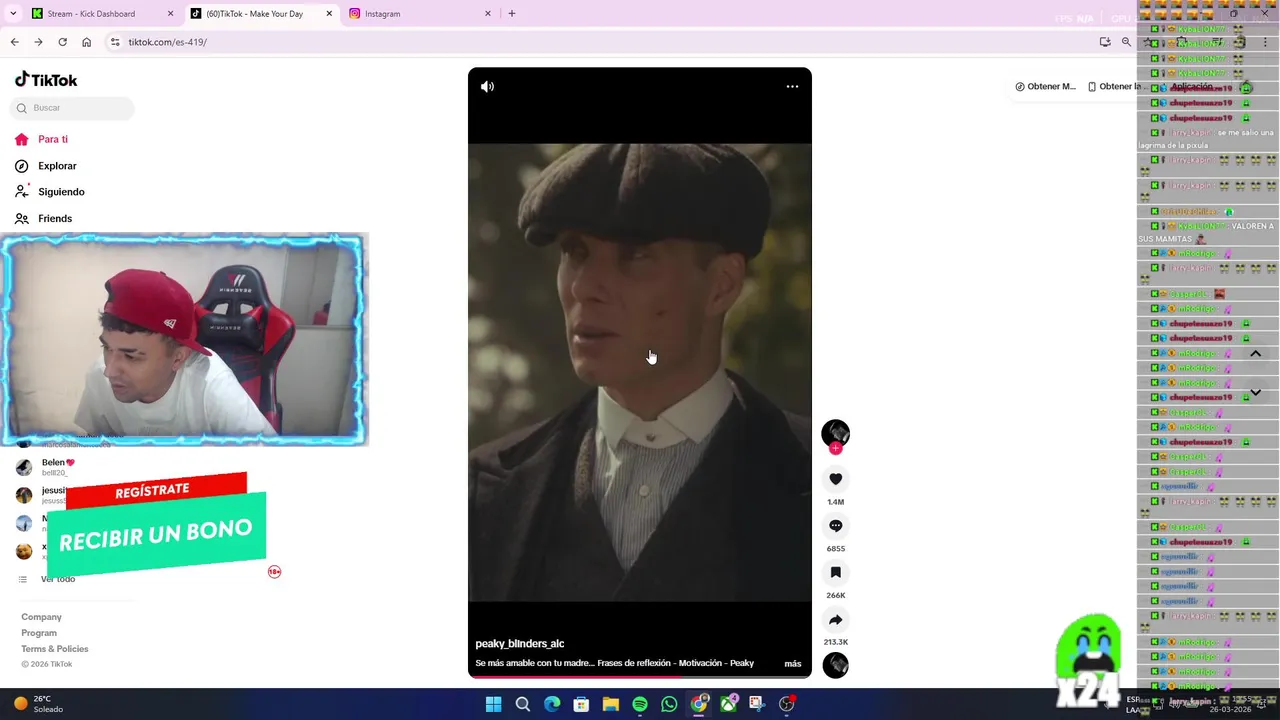Image resolution: width=1280 pixels, height=720 pixels.
Task: Like the video with the heart icon
Action: pos(835,479)
